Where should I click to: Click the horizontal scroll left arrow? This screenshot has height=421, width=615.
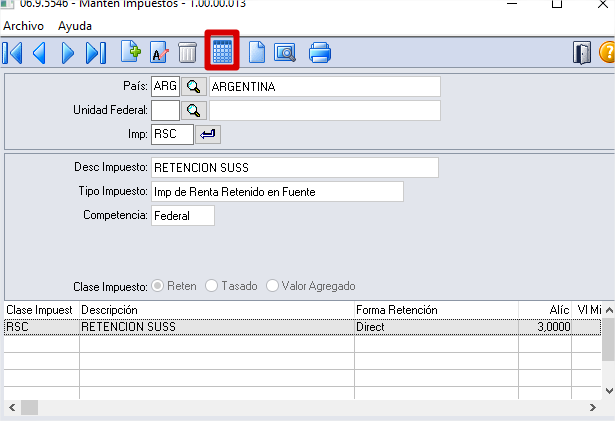[12, 408]
